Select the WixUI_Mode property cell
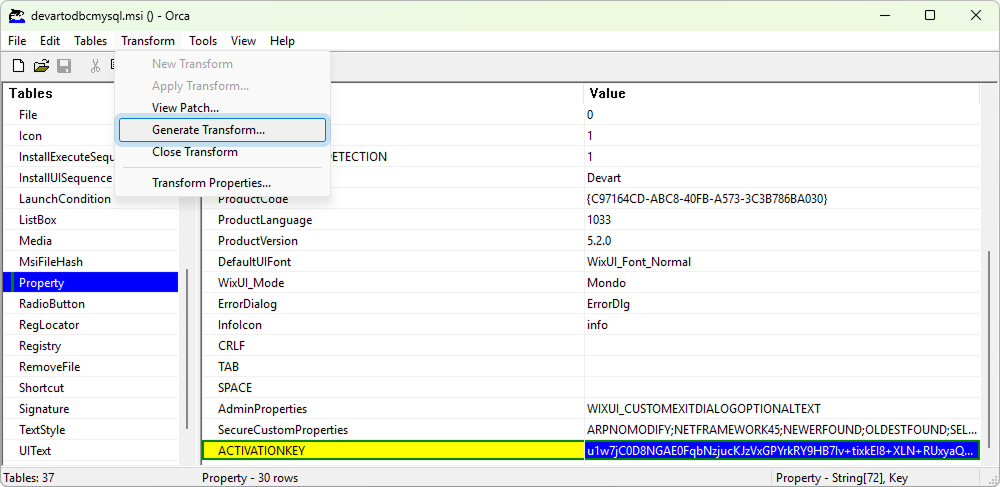The height and width of the screenshot is (487, 1000). pos(393,283)
